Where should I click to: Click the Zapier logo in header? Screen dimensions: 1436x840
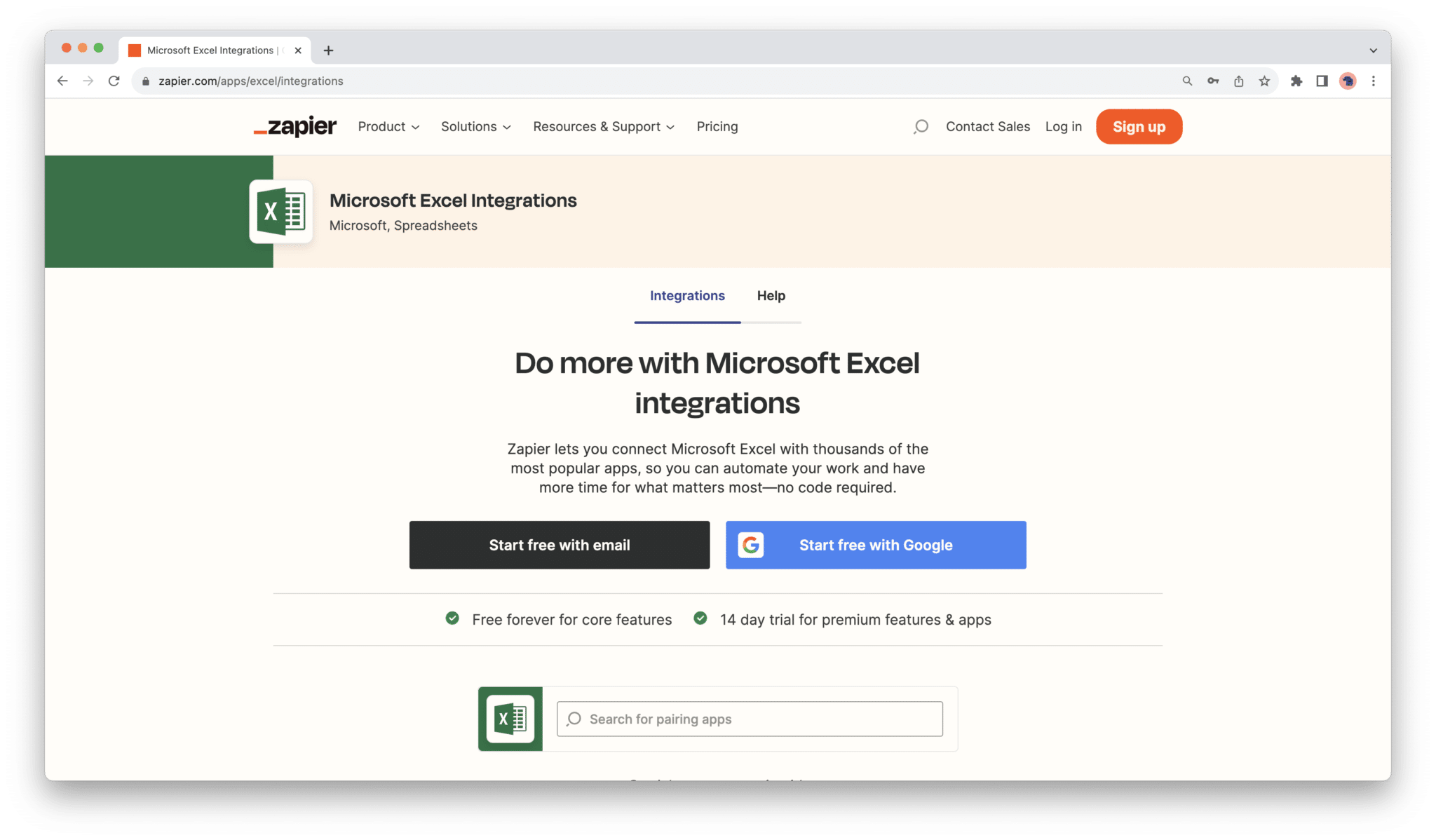tap(295, 127)
